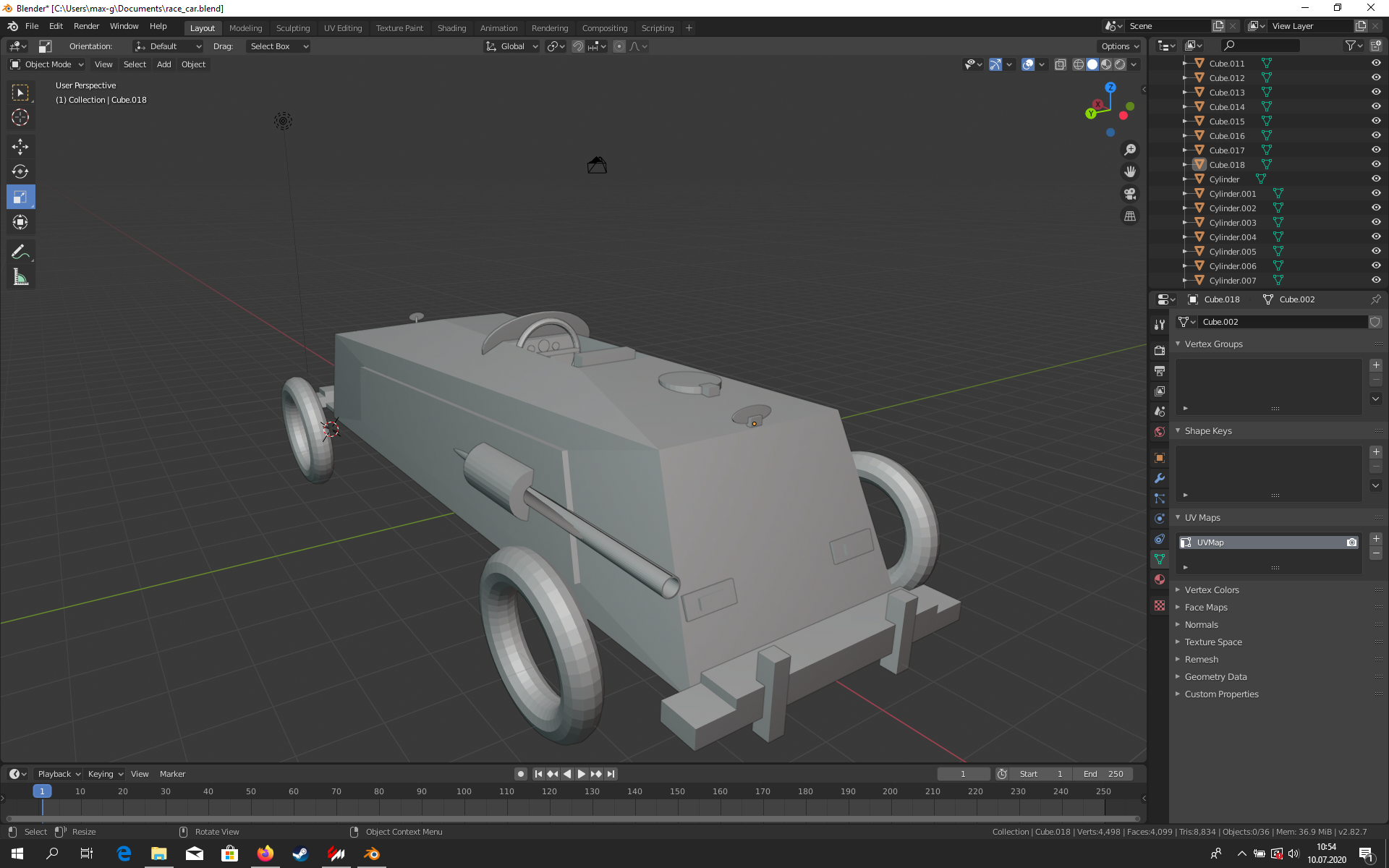Image resolution: width=1389 pixels, height=868 pixels.
Task: Switch to wireframe viewport shading
Action: [1079, 64]
